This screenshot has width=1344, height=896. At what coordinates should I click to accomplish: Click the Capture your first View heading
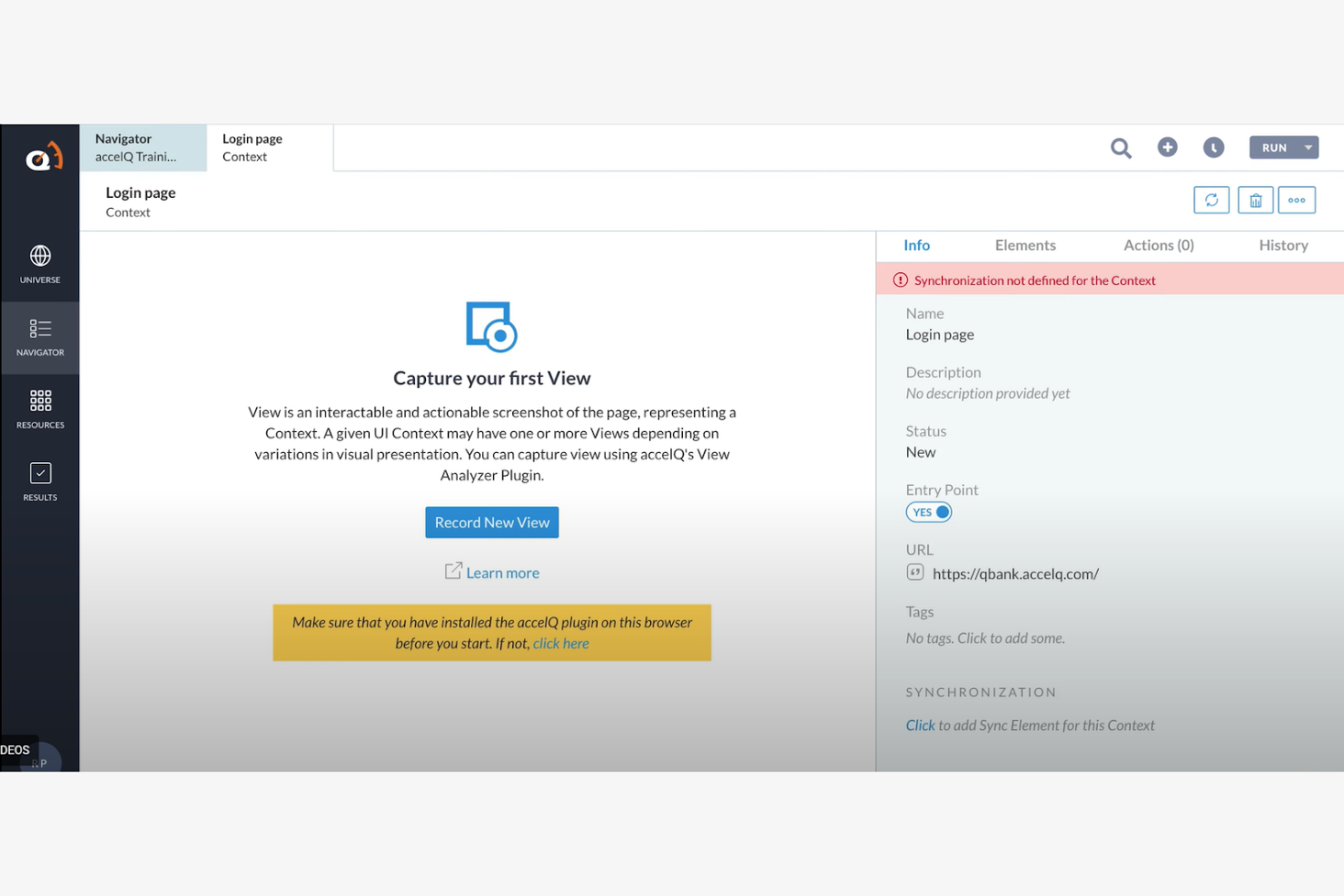point(491,378)
